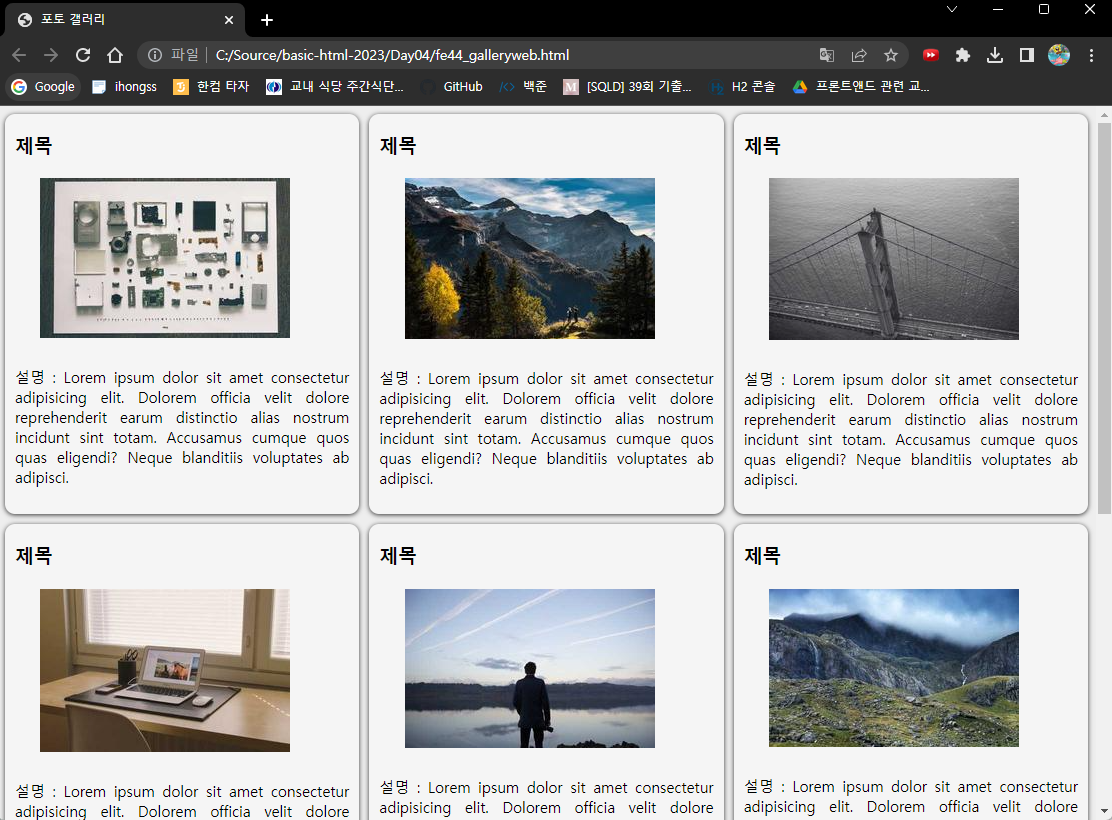Click the page vertical scrollbar thumb
Viewport: 1112px width, 820px height.
pos(1104,318)
